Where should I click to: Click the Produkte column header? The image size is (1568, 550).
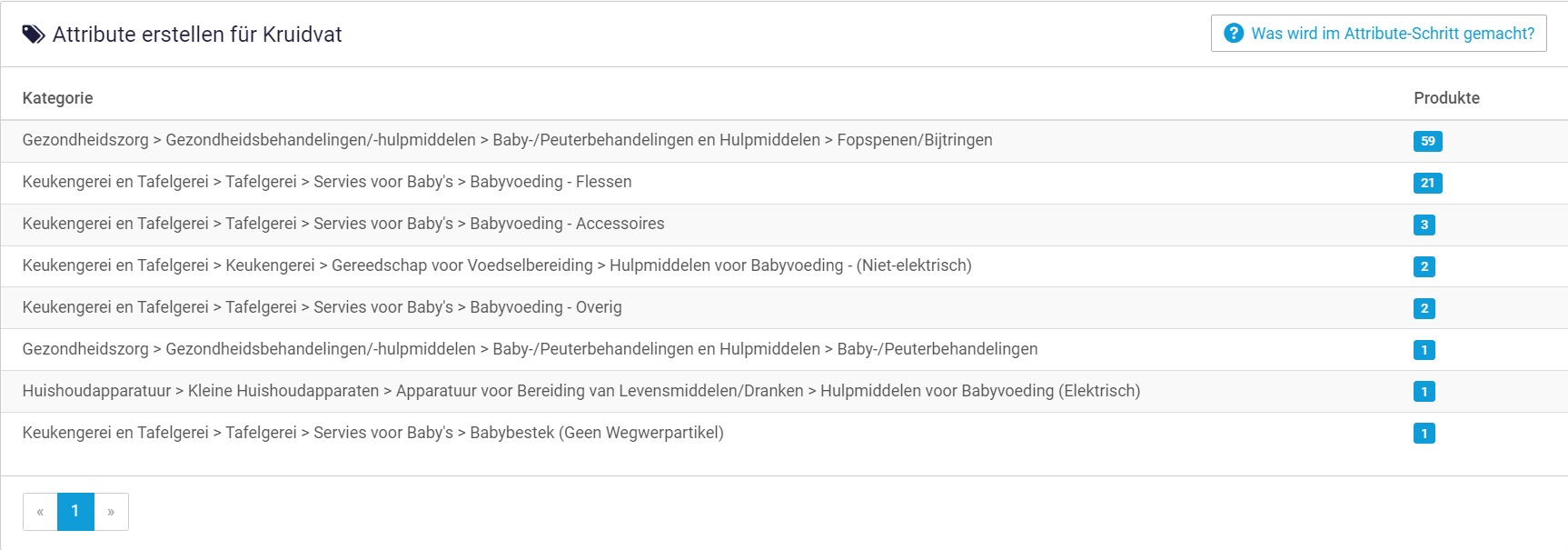(1446, 98)
